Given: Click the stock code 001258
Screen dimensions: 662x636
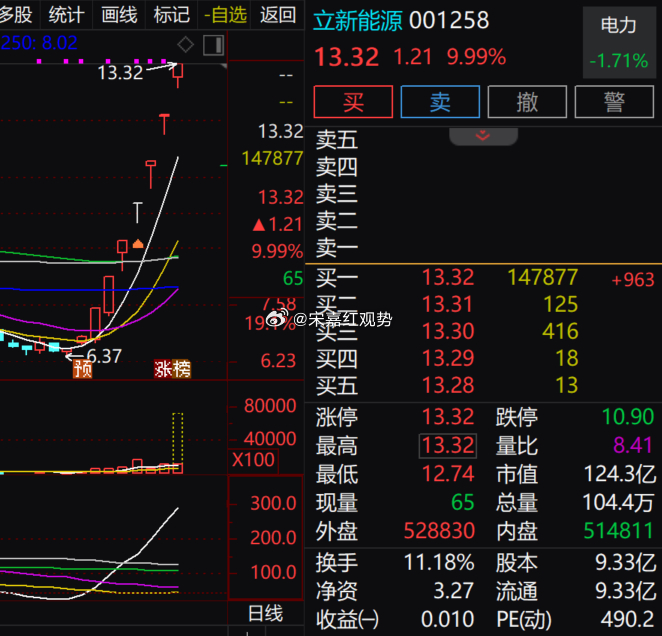Looking at the screenshot, I should click(449, 20).
